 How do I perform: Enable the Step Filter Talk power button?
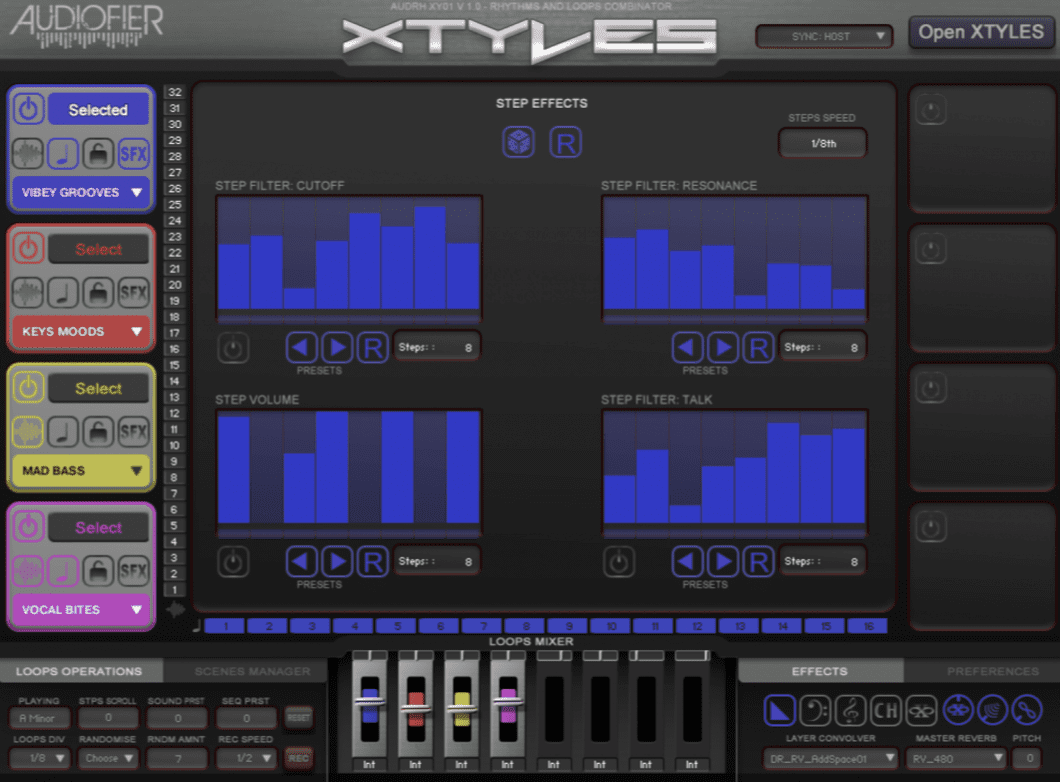pyautogui.click(x=619, y=562)
